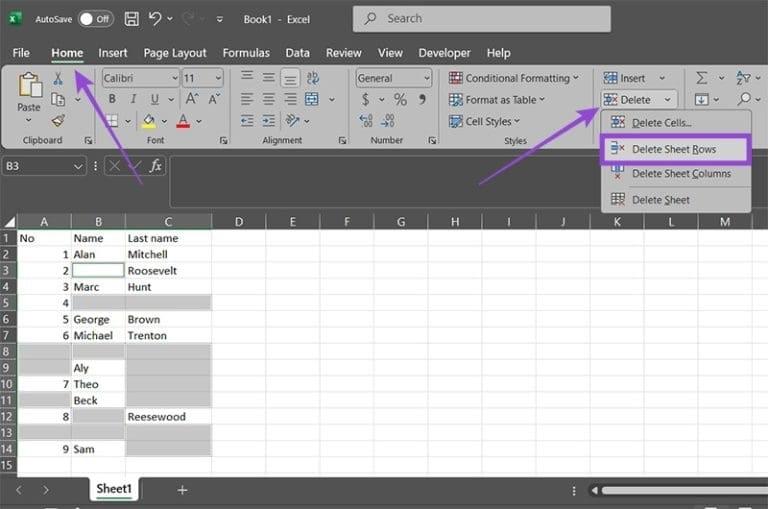Screen dimensions: 768x509
Task: Click in the Search box
Action: [x=481, y=19]
